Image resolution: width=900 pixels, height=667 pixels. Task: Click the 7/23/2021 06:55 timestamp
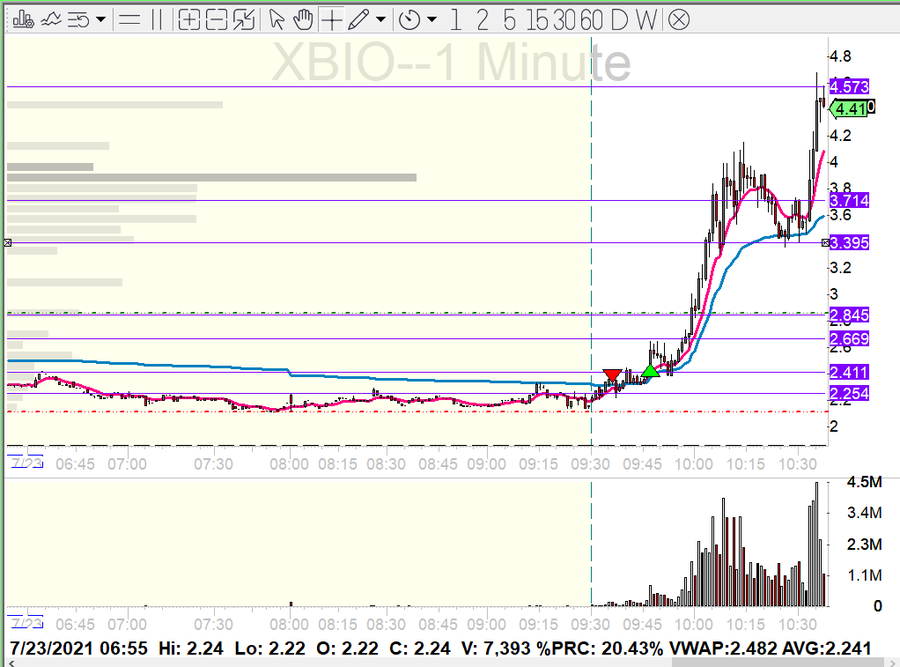pyautogui.click(x=78, y=649)
